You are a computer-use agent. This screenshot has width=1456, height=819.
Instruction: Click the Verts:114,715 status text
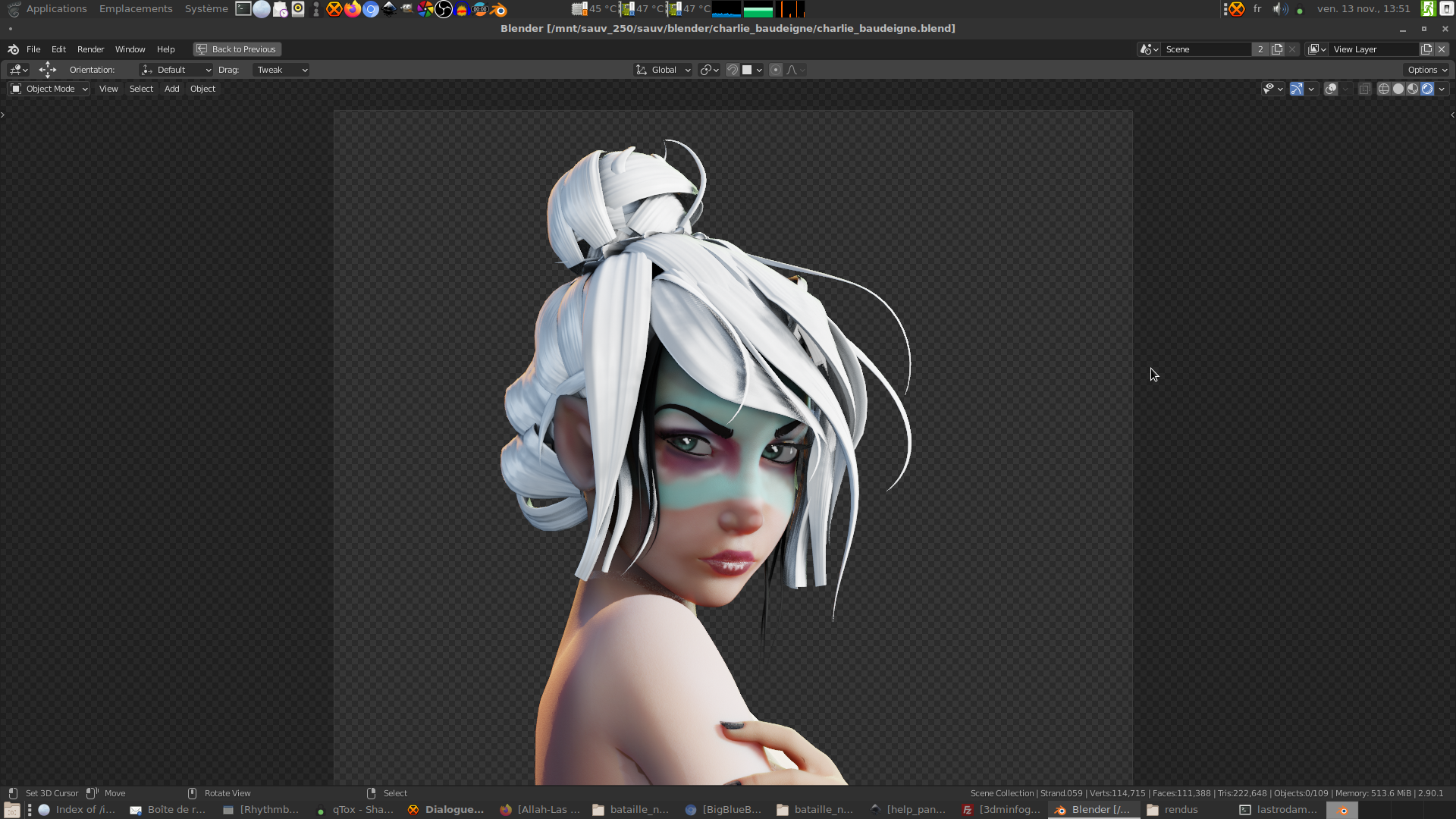(x=1117, y=793)
